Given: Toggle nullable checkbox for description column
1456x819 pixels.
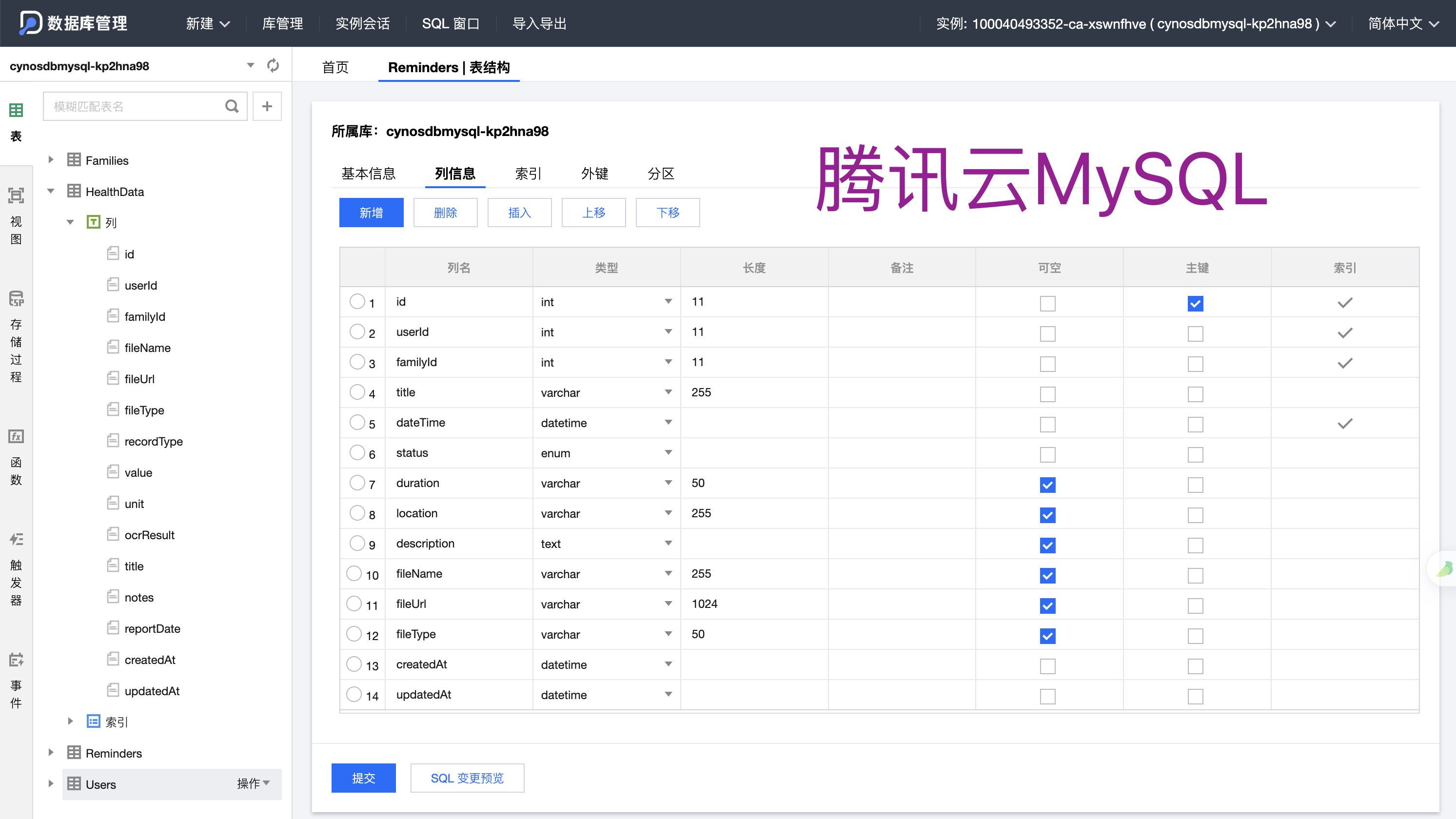Looking at the screenshot, I should pos(1048,546).
